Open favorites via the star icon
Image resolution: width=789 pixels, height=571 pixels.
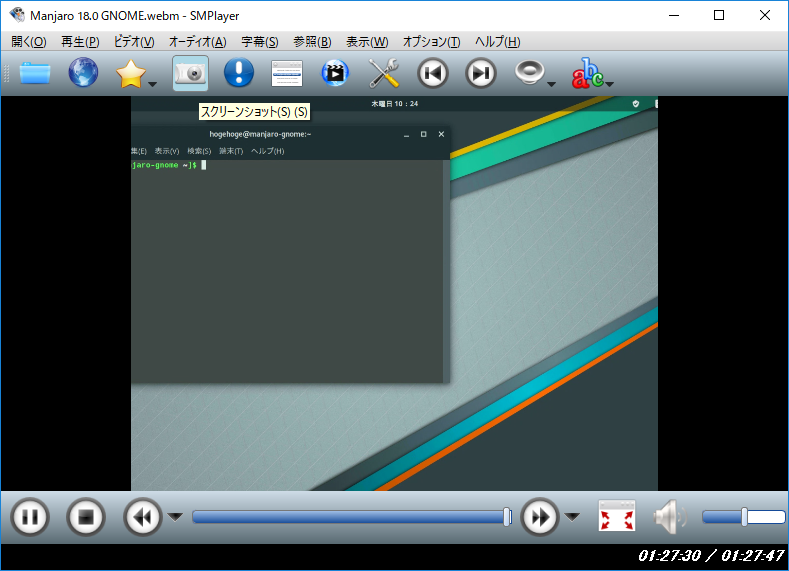pos(130,73)
